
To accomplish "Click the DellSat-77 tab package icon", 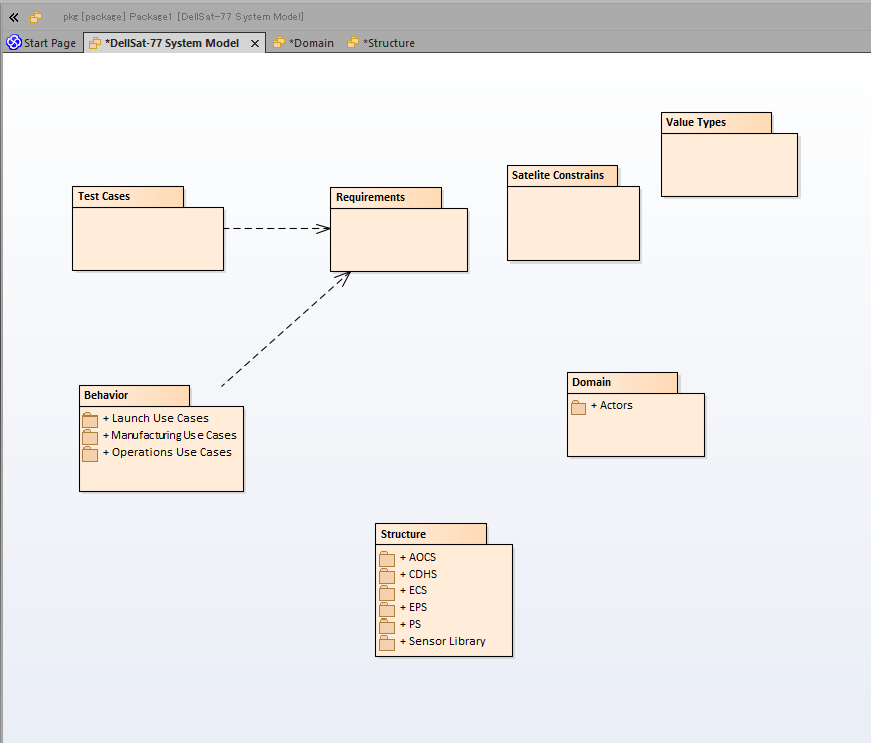I will [95, 43].
